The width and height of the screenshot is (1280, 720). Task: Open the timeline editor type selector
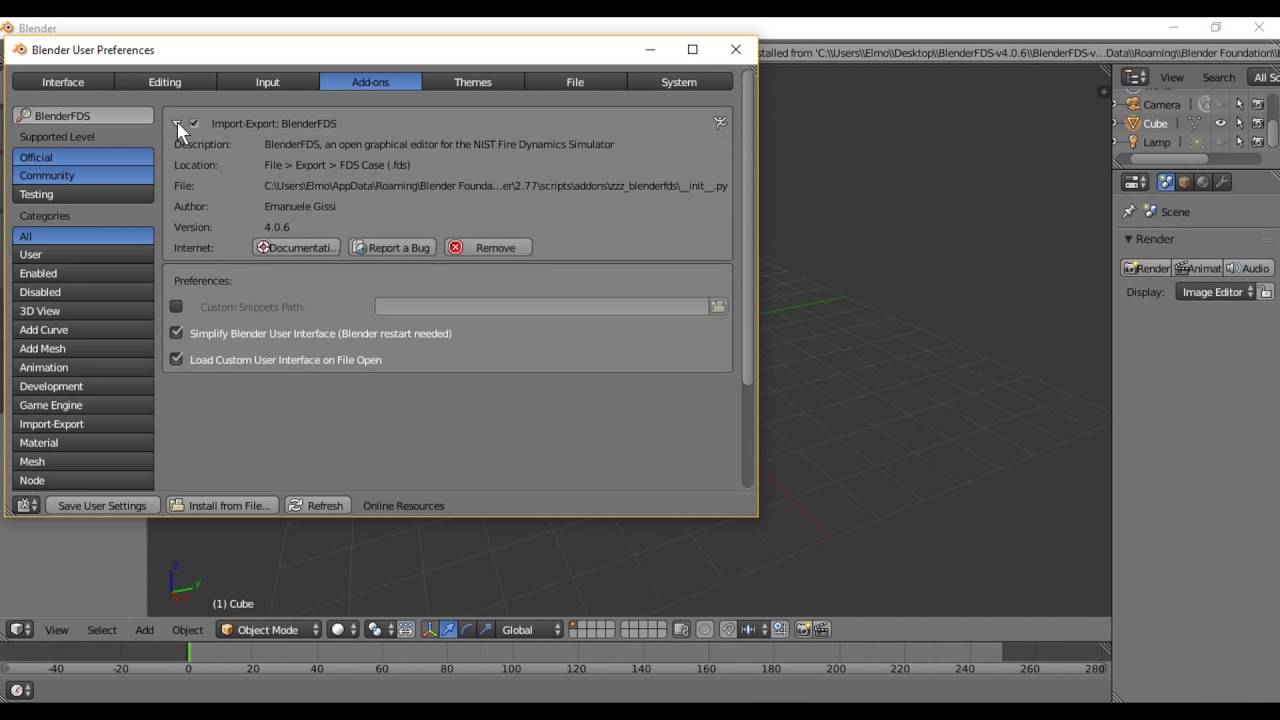point(20,690)
